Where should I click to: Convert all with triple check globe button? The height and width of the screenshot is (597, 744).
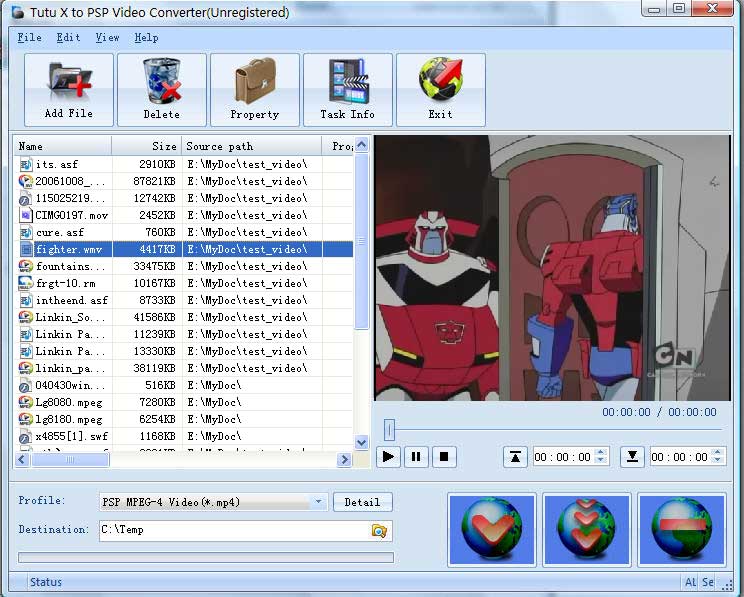pyautogui.click(x=586, y=530)
